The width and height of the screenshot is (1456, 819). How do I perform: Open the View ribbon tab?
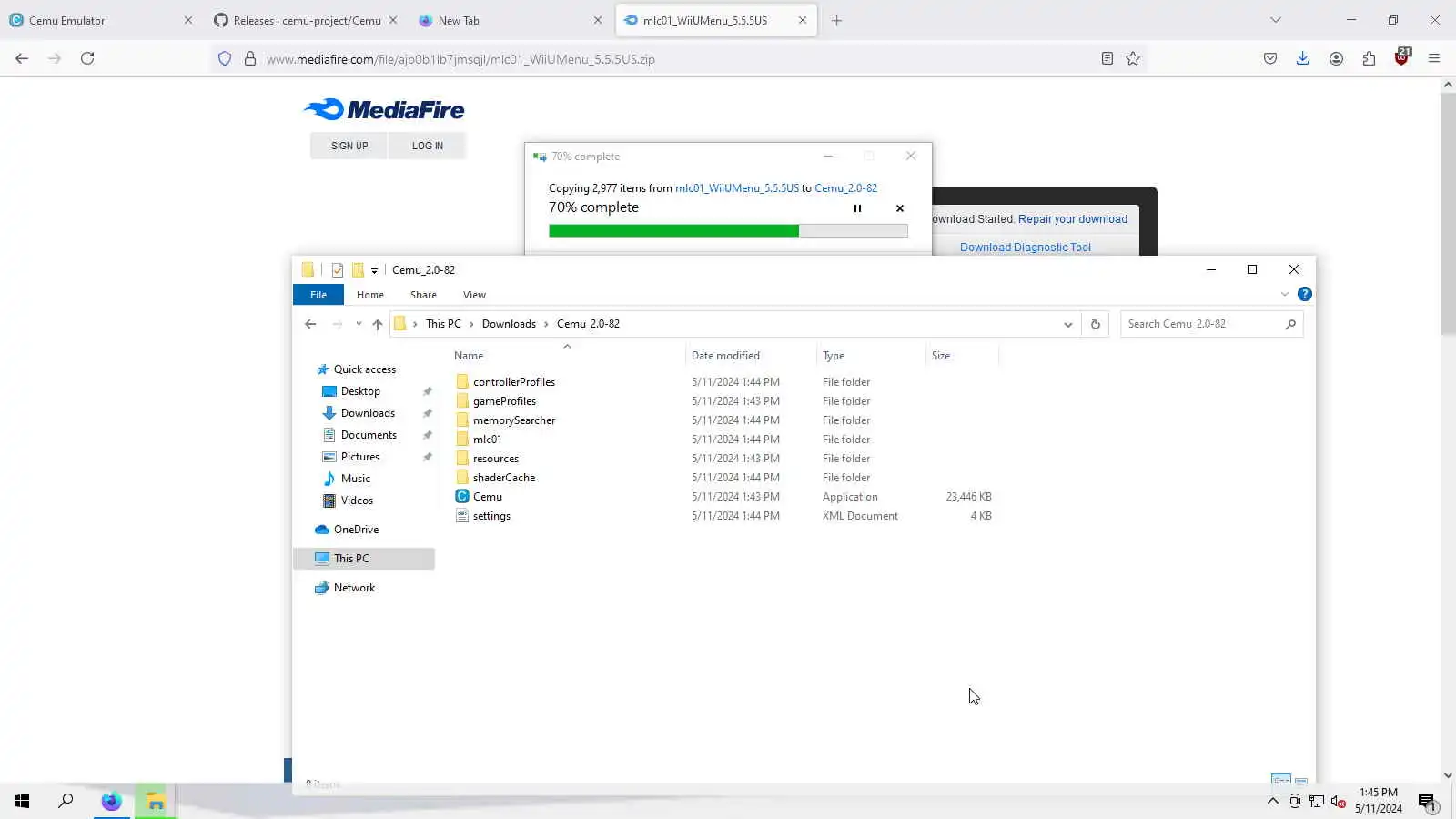(x=474, y=295)
